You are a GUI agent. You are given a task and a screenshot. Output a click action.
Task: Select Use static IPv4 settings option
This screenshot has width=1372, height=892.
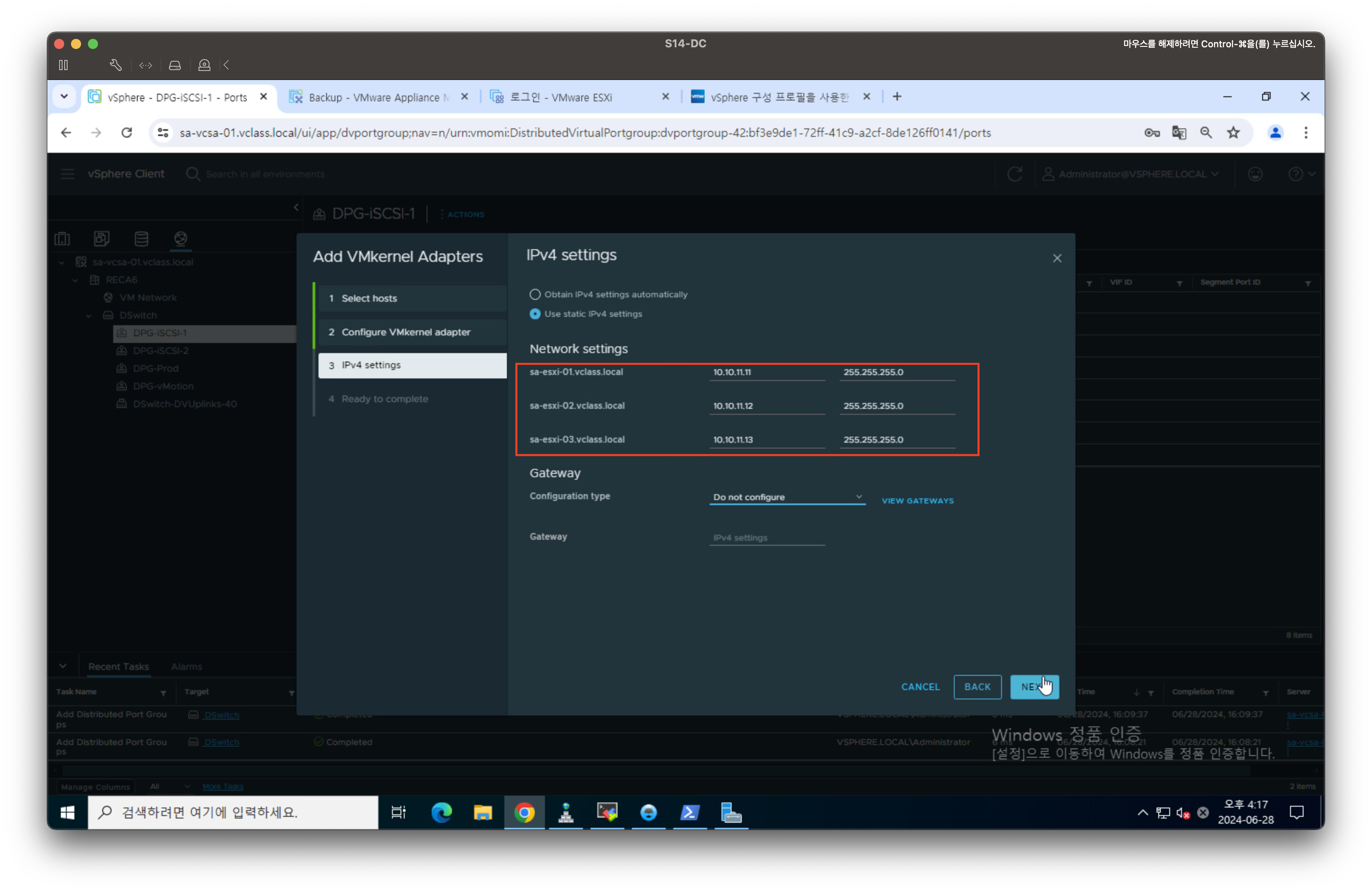point(535,314)
